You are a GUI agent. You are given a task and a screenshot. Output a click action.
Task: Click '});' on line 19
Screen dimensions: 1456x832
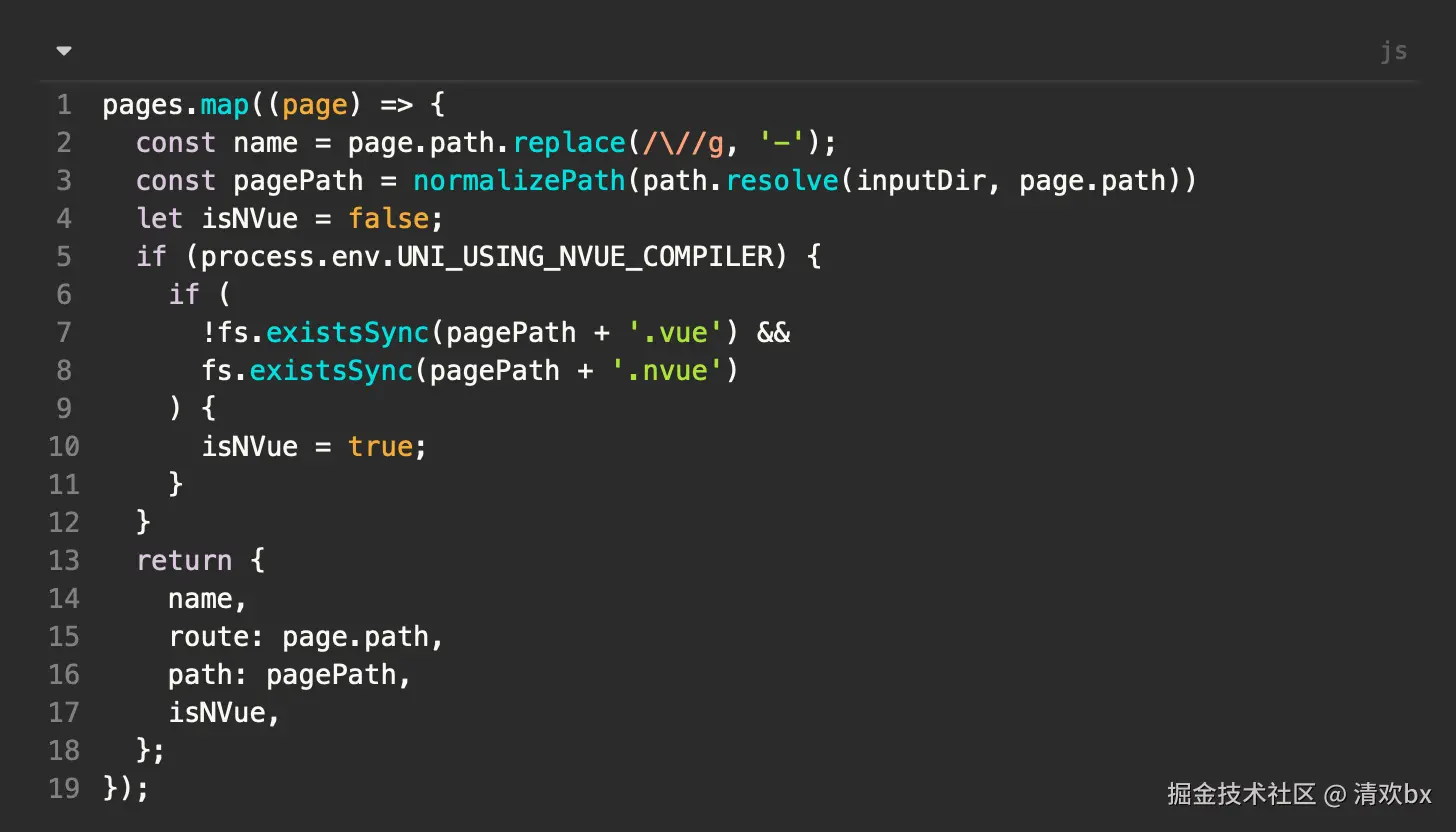point(126,789)
